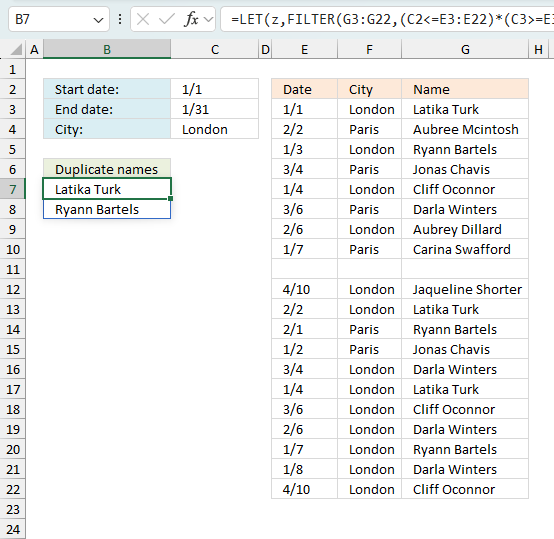Click Paris city cell in row 4
Viewport: 554px width, 539px height.
pyautogui.click(x=369, y=130)
